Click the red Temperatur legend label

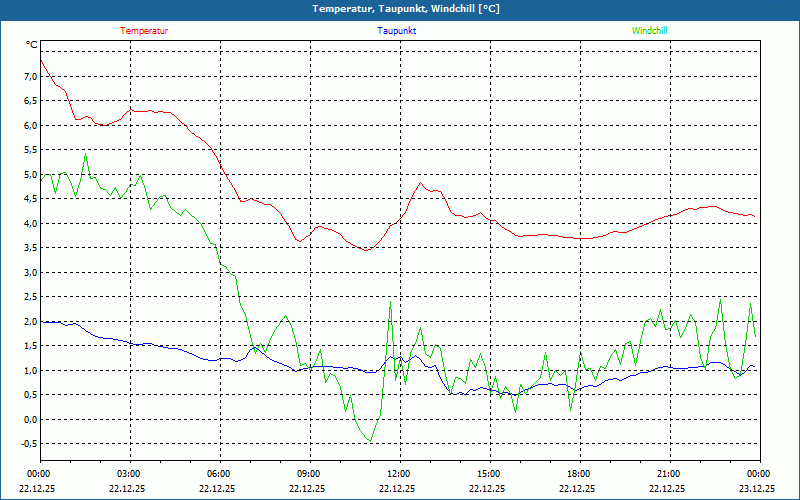pyautogui.click(x=144, y=31)
